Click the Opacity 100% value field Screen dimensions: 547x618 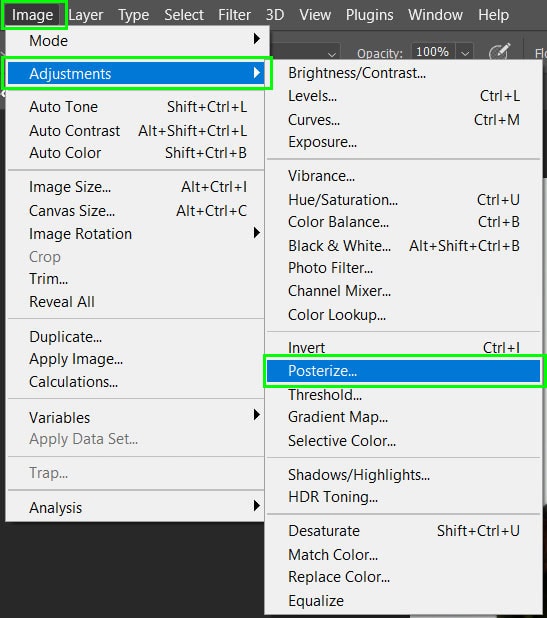pyautogui.click(x=433, y=52)
